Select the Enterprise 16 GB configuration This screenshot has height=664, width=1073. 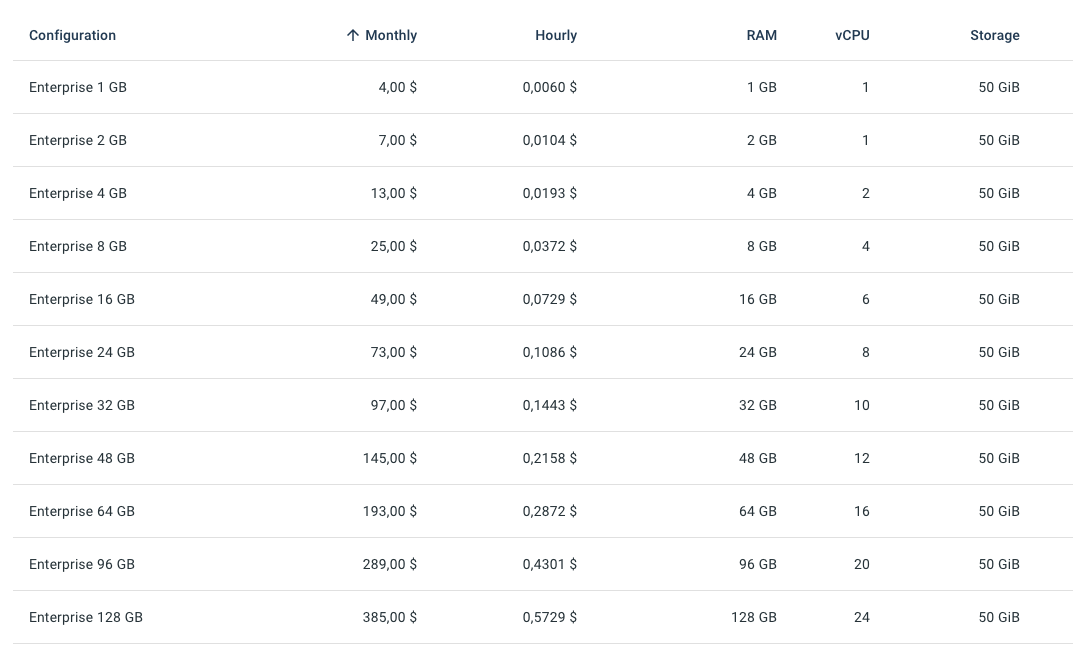[x=82, y=300]
